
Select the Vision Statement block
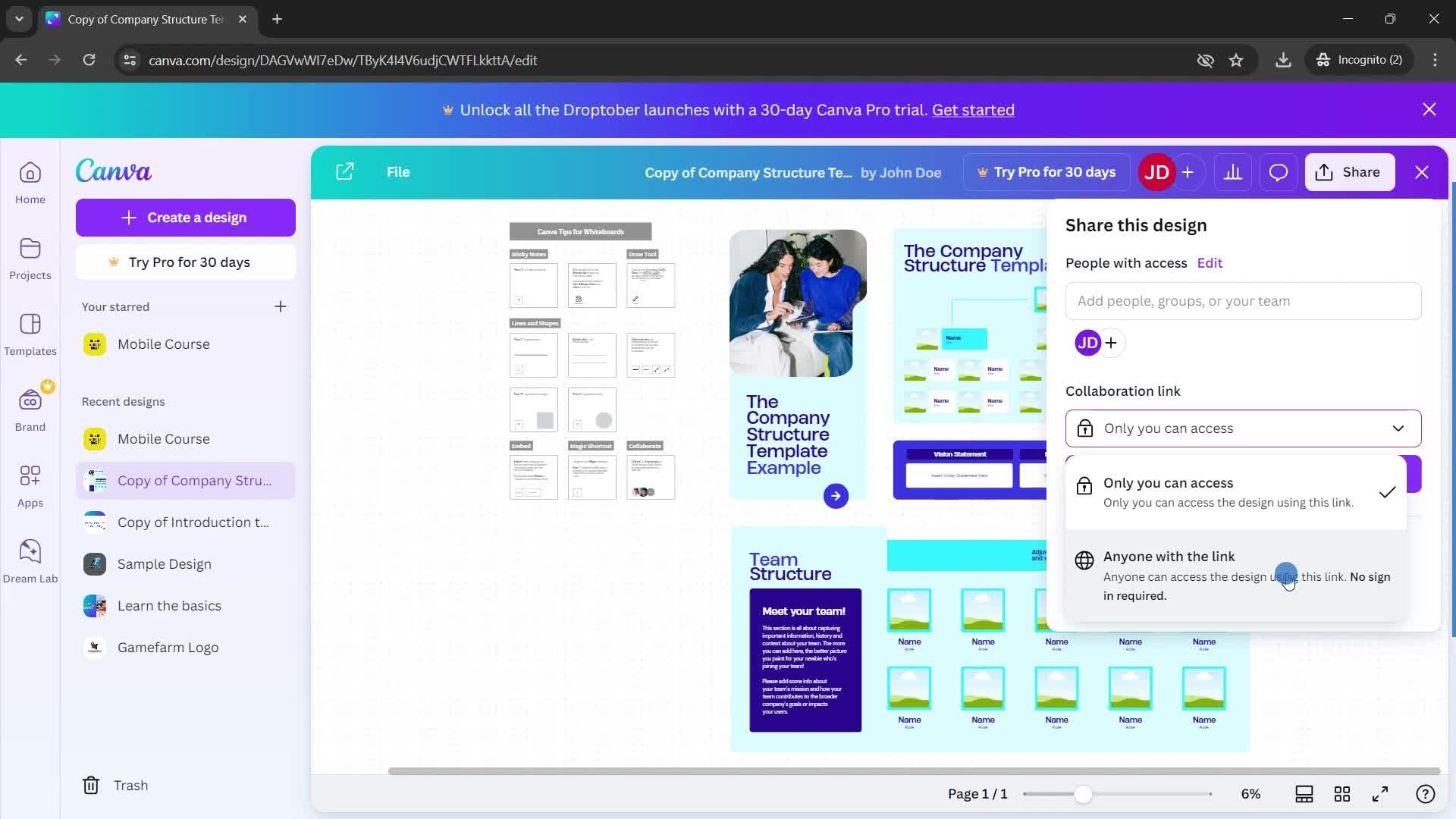pos(960,469)
